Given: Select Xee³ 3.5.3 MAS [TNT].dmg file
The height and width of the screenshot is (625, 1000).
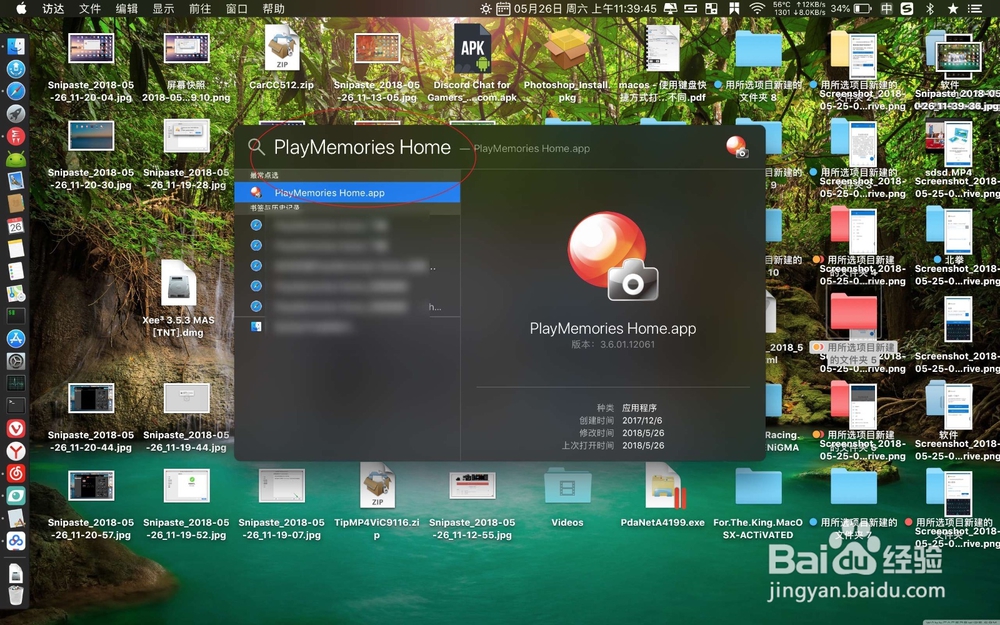Looking at the screenshot, I should [179, 283].
